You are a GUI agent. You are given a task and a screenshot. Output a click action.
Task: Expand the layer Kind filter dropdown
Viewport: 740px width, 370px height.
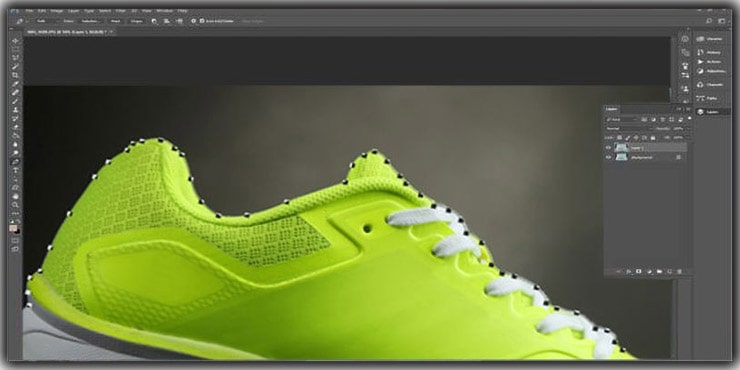point(622,119)
